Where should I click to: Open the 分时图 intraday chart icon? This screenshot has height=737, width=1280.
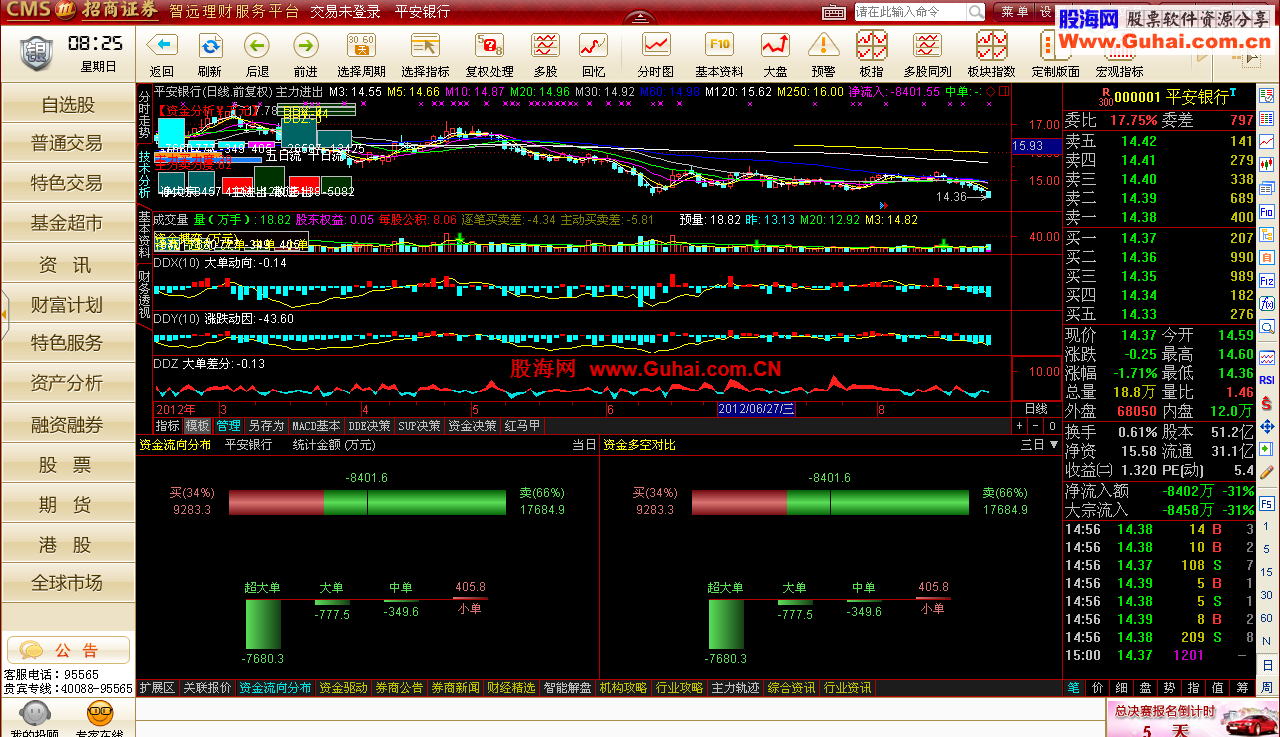pyautogui.click(x=656, y=45)
